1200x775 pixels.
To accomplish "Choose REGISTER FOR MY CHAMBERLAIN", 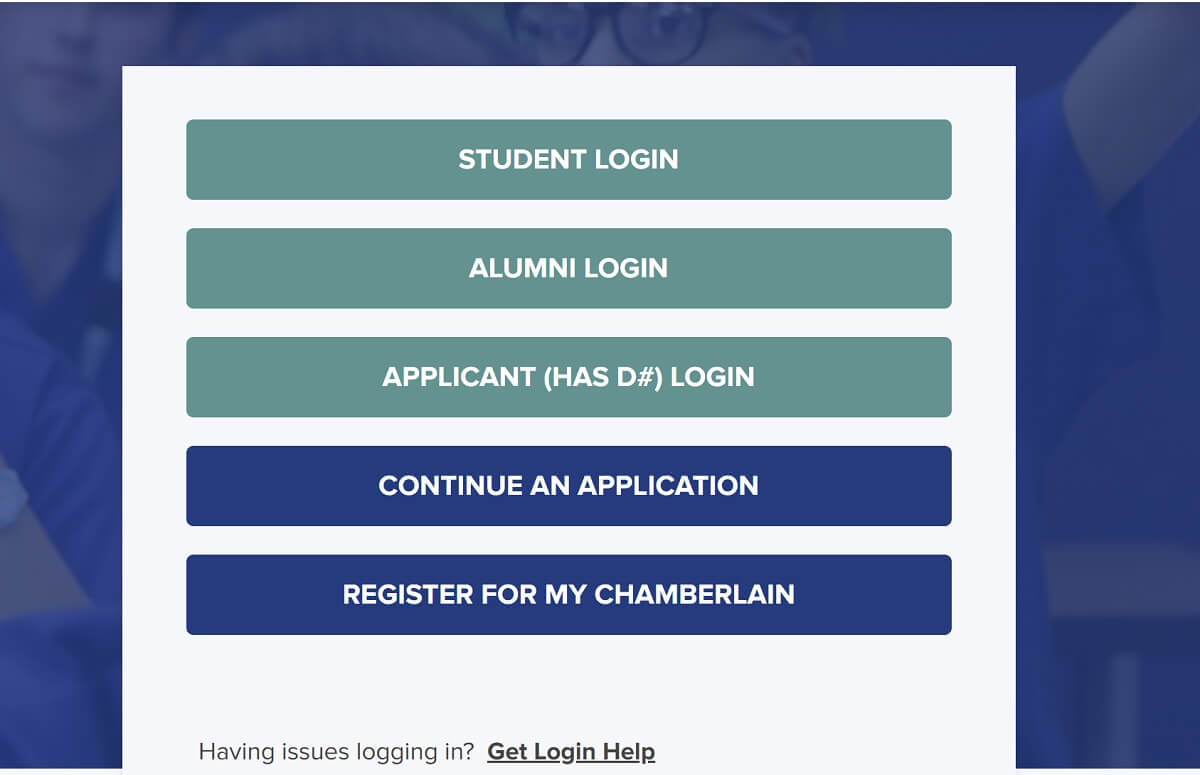I will 568,595.
